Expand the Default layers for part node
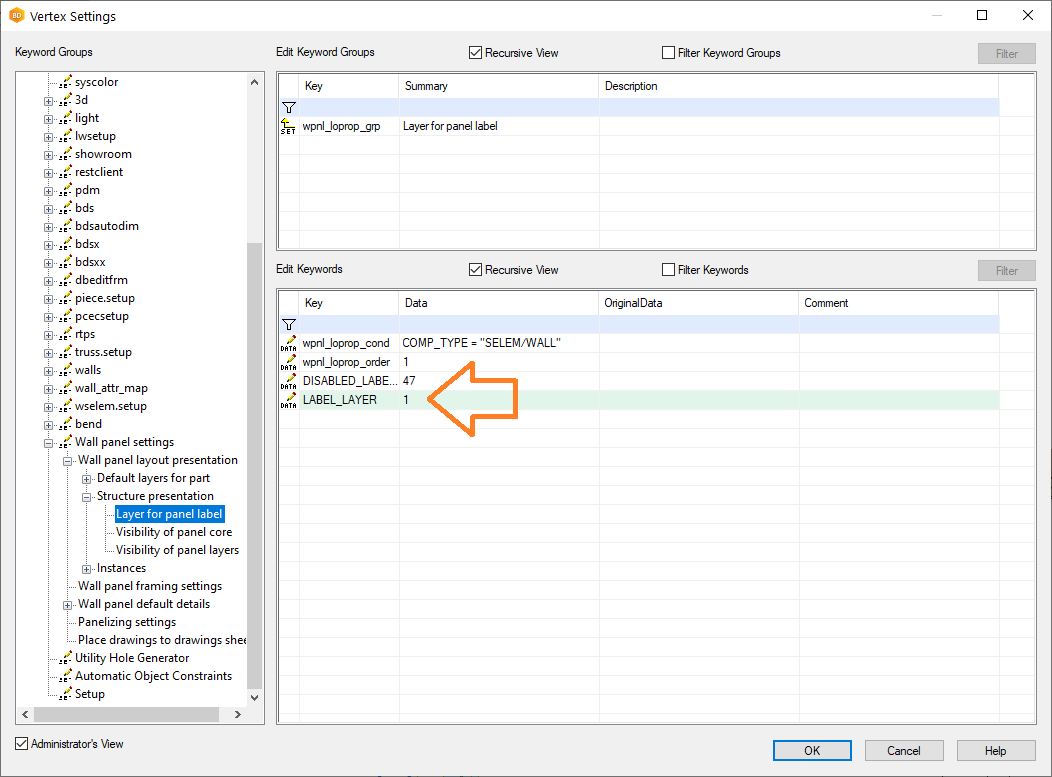 tap(87, 478)
